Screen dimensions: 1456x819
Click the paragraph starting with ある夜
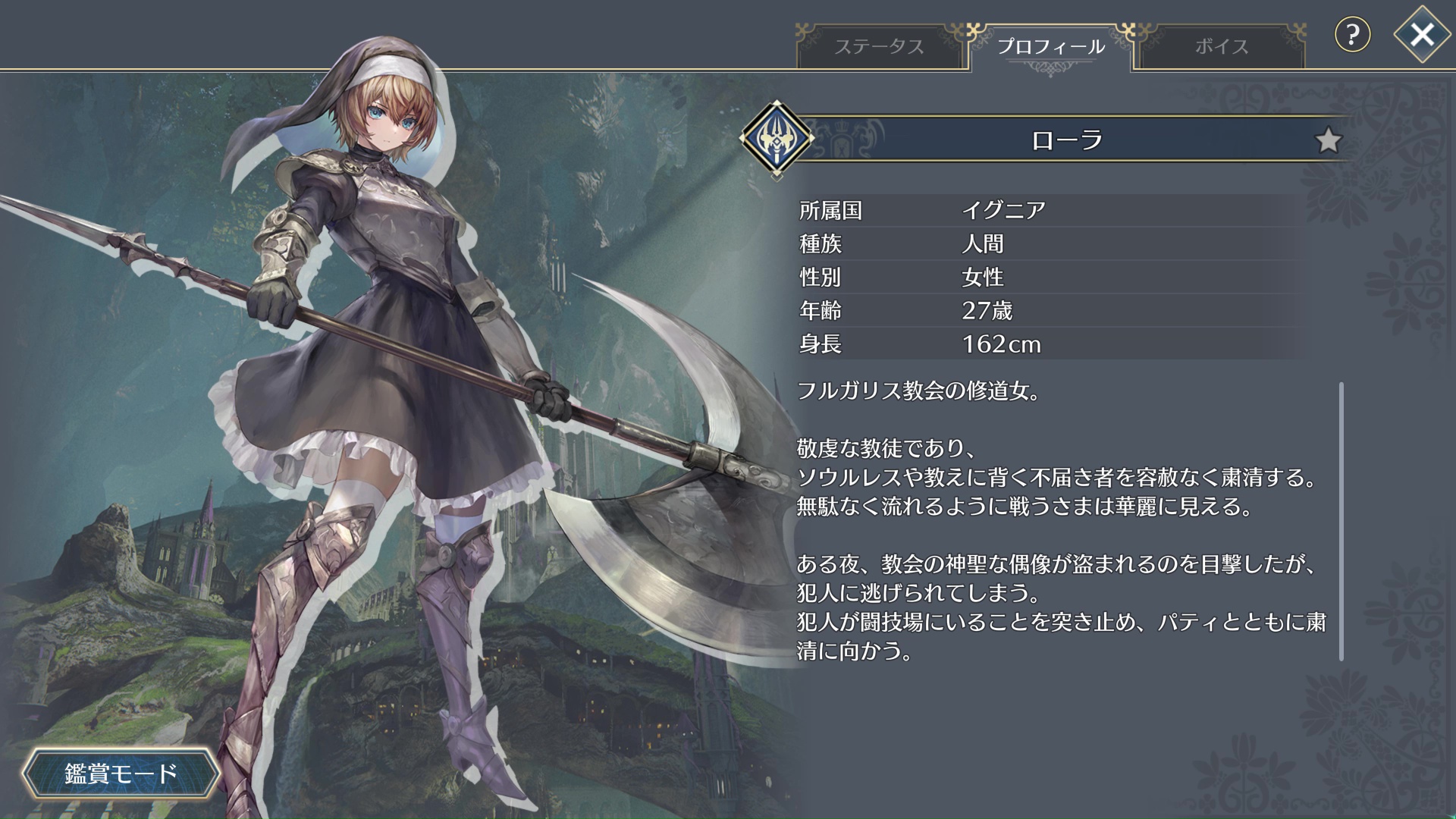tap(1062, 607)
